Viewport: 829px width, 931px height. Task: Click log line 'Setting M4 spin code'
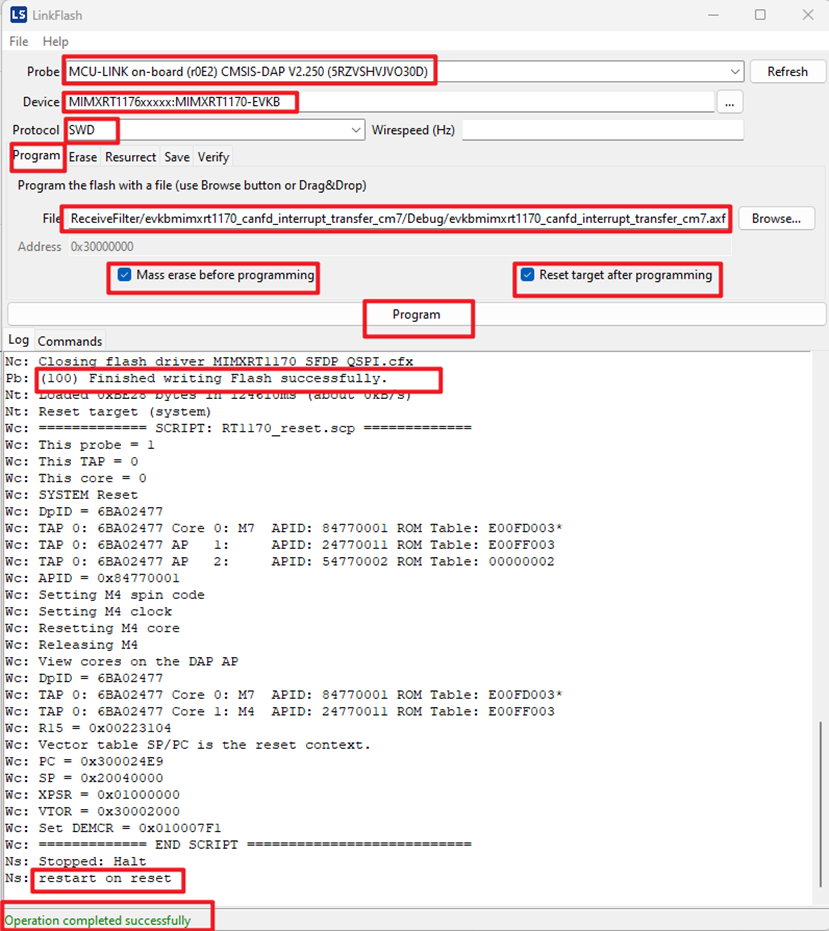click(x=121, y=594)
